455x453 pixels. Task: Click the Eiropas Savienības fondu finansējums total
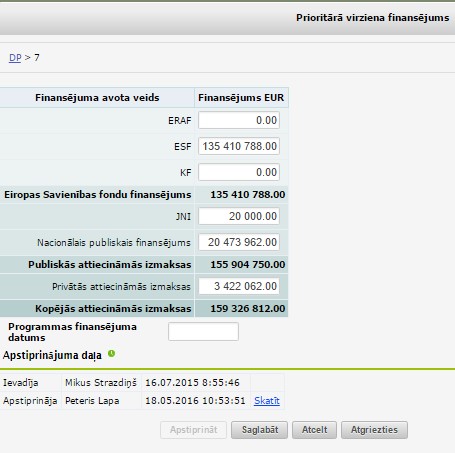pos(248,195)
